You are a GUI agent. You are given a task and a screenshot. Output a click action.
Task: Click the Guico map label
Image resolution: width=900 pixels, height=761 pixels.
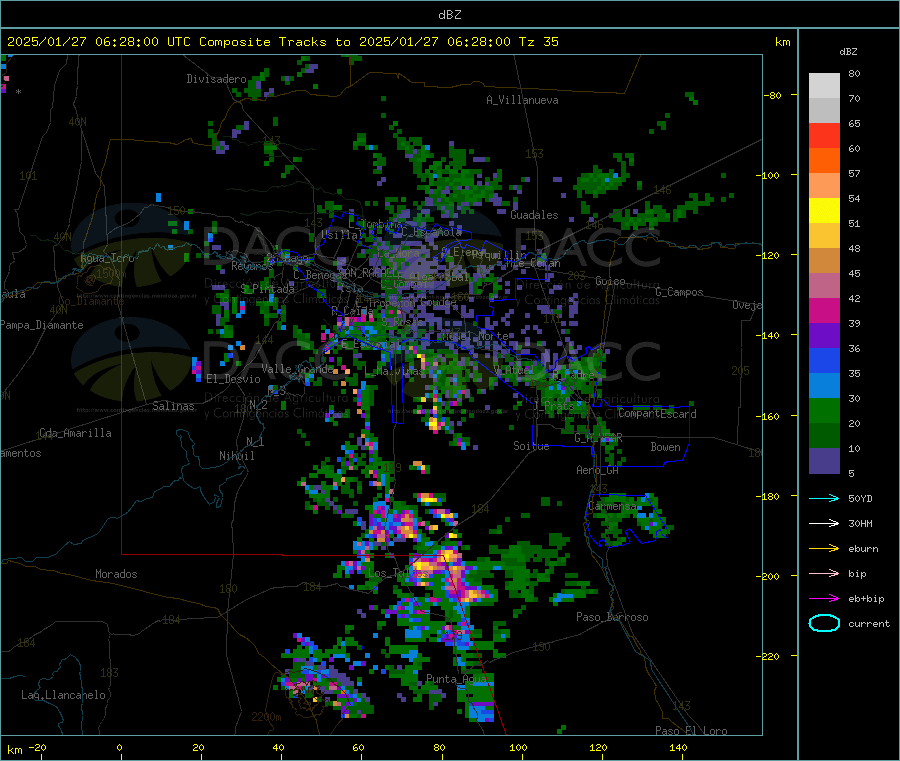[610, 281]
